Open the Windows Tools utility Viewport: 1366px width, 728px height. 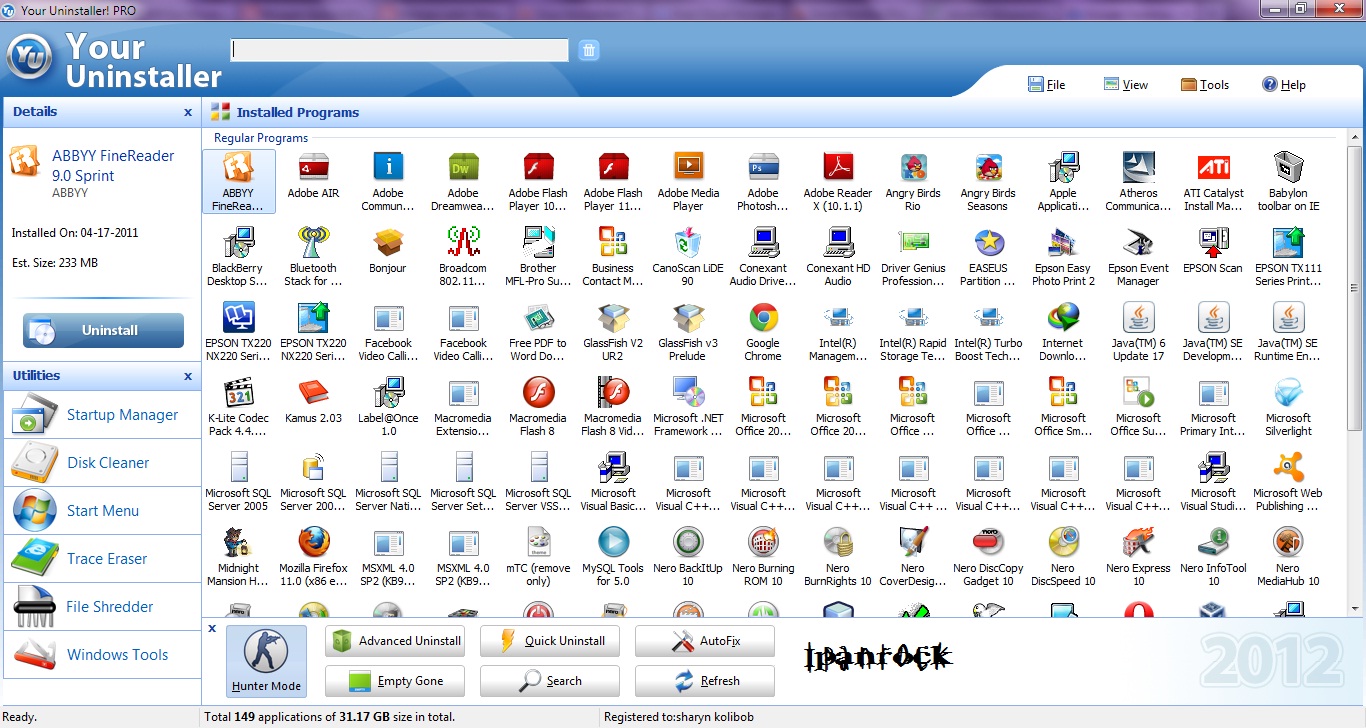101,655
